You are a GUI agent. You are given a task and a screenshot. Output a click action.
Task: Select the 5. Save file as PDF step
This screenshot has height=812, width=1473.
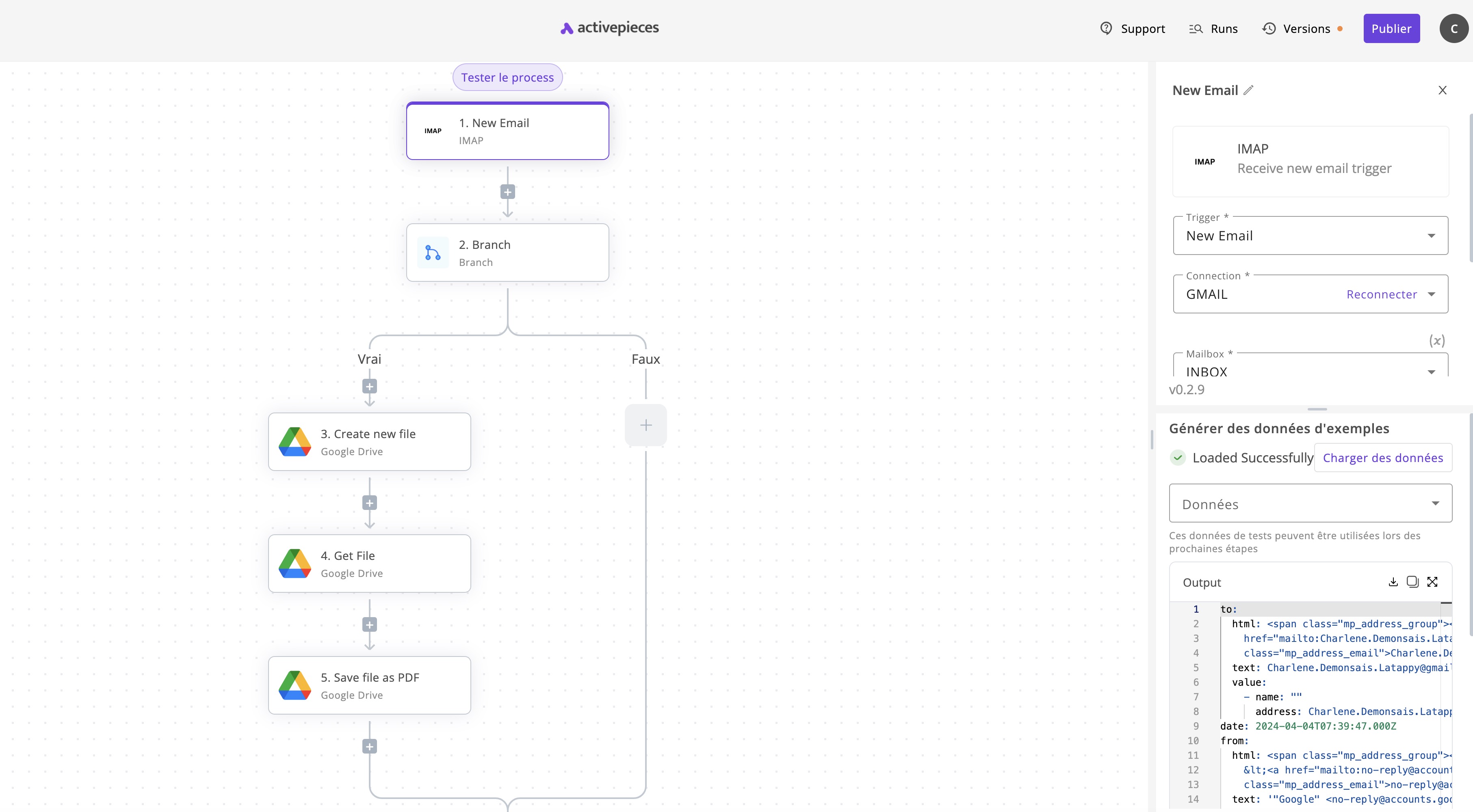tap(369, 685)
